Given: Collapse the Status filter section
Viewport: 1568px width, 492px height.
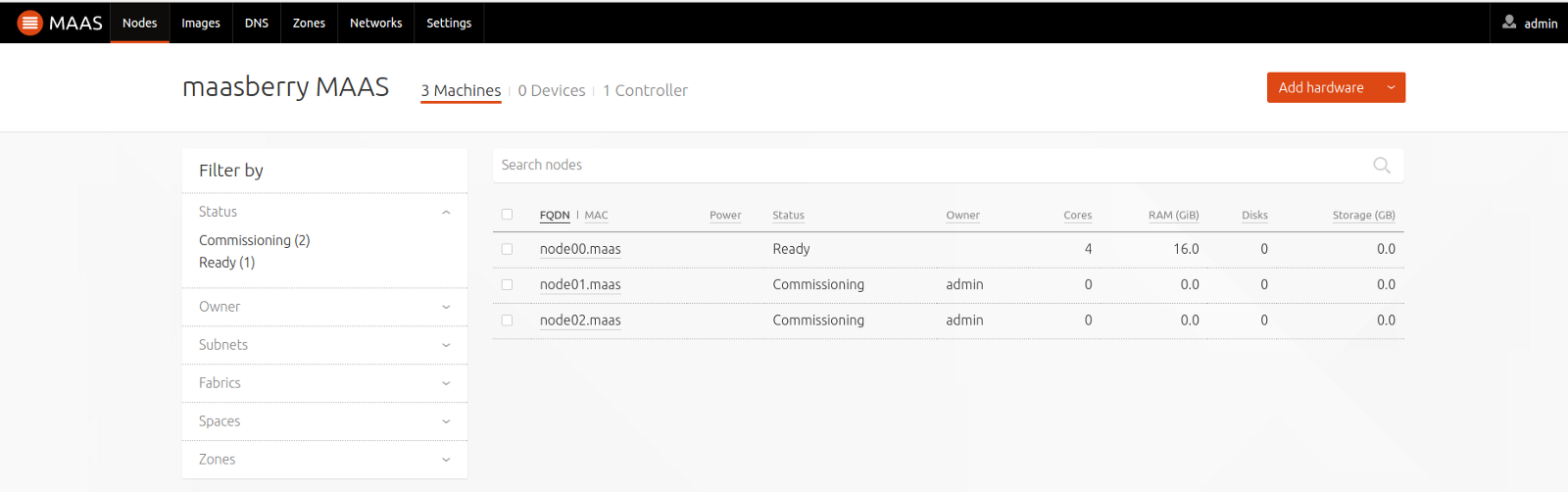Looking at the screenshot, I should (x=446, y=212).
